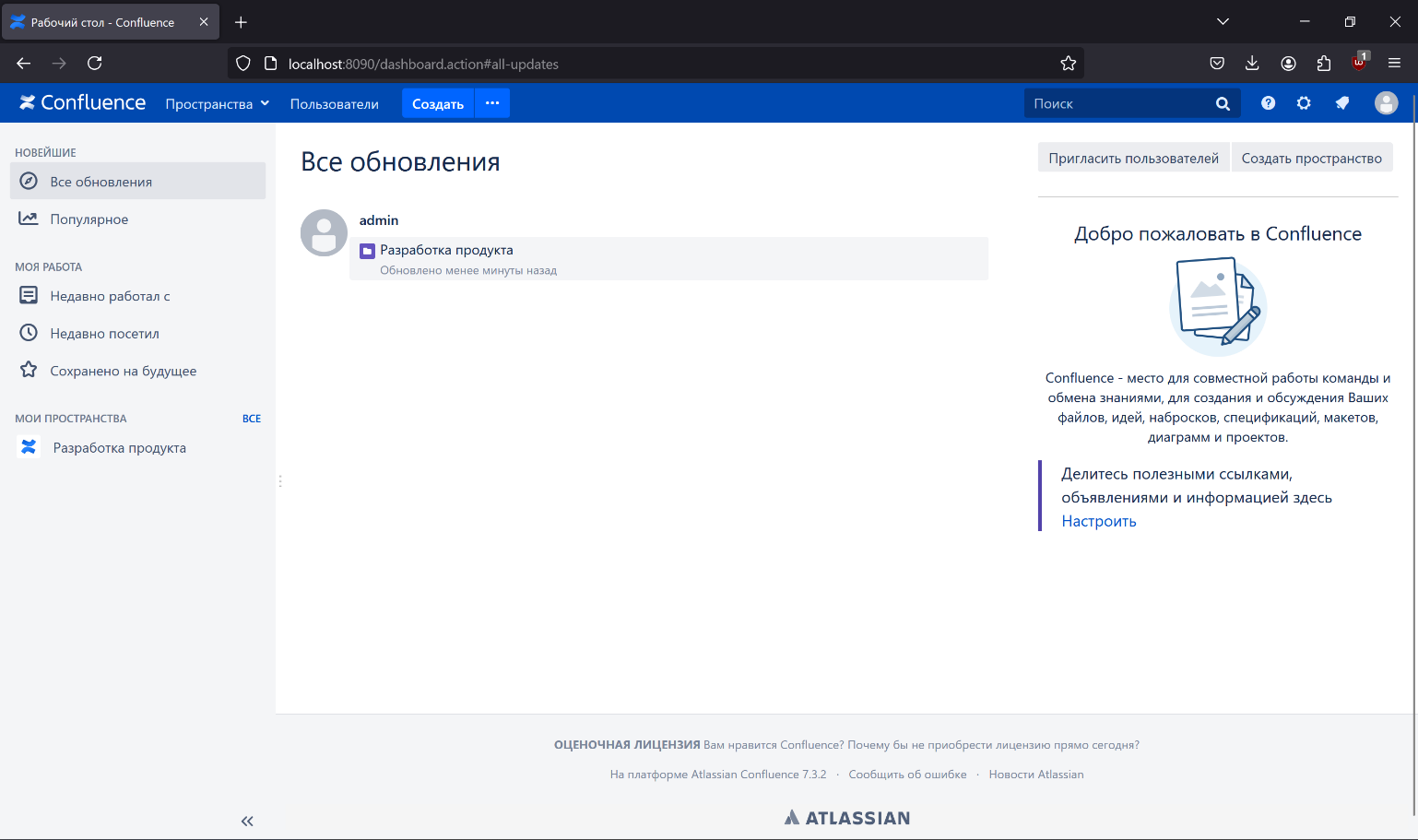
Task: Click the clock icon for Недавно посетил
Action: 29,333
